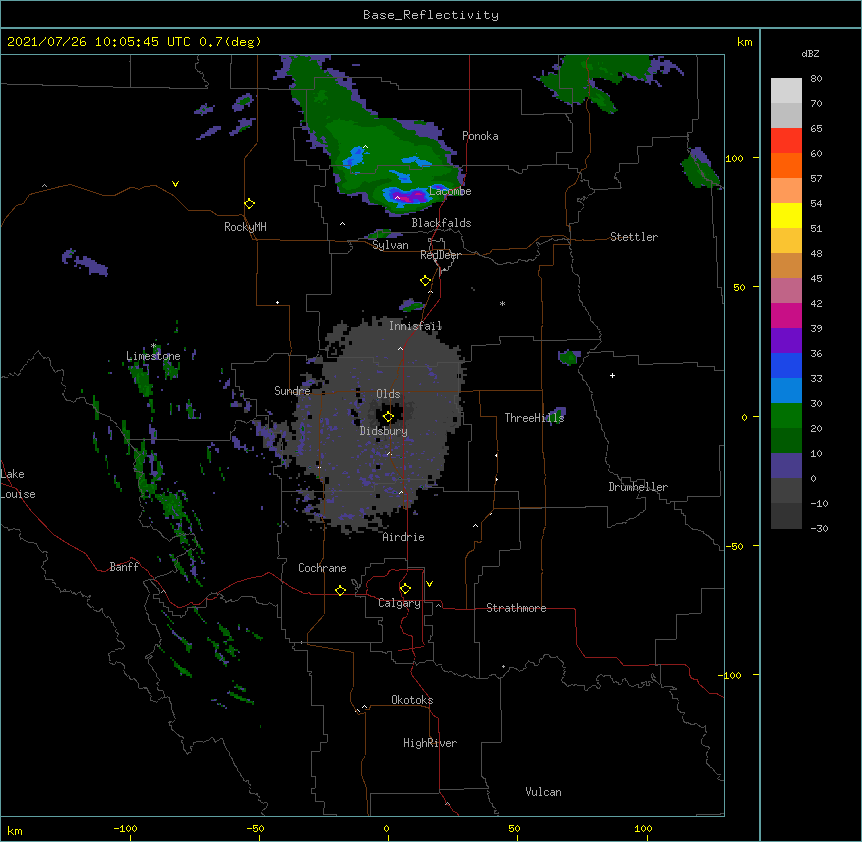Click the Lake Louise label
Viewport: 862px width, 842px height.
coord(18,484)
